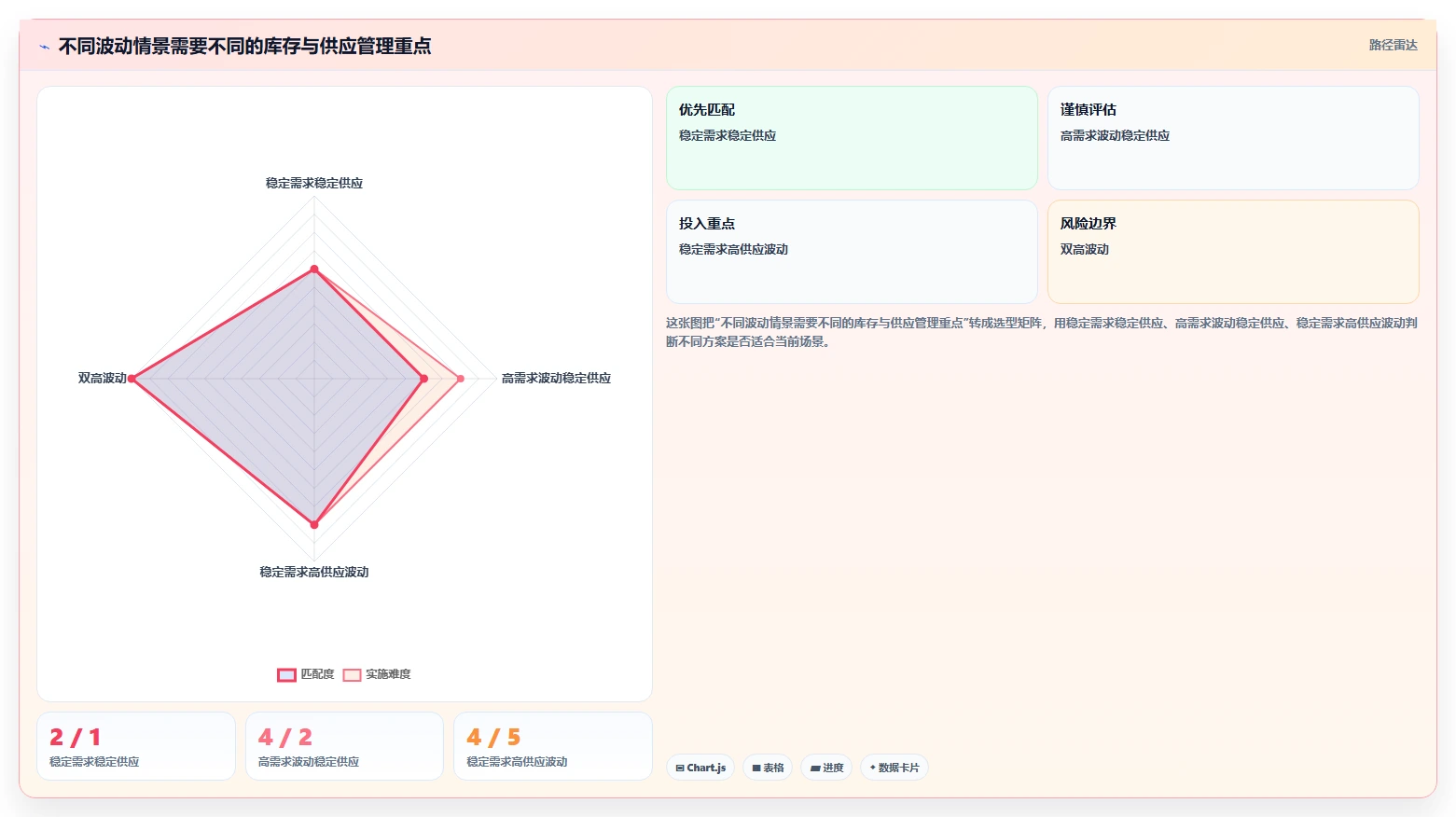Click the top radar point for 稳定需求稳定供应
This screenshot has width=1456, height=817.
point(314,269)
